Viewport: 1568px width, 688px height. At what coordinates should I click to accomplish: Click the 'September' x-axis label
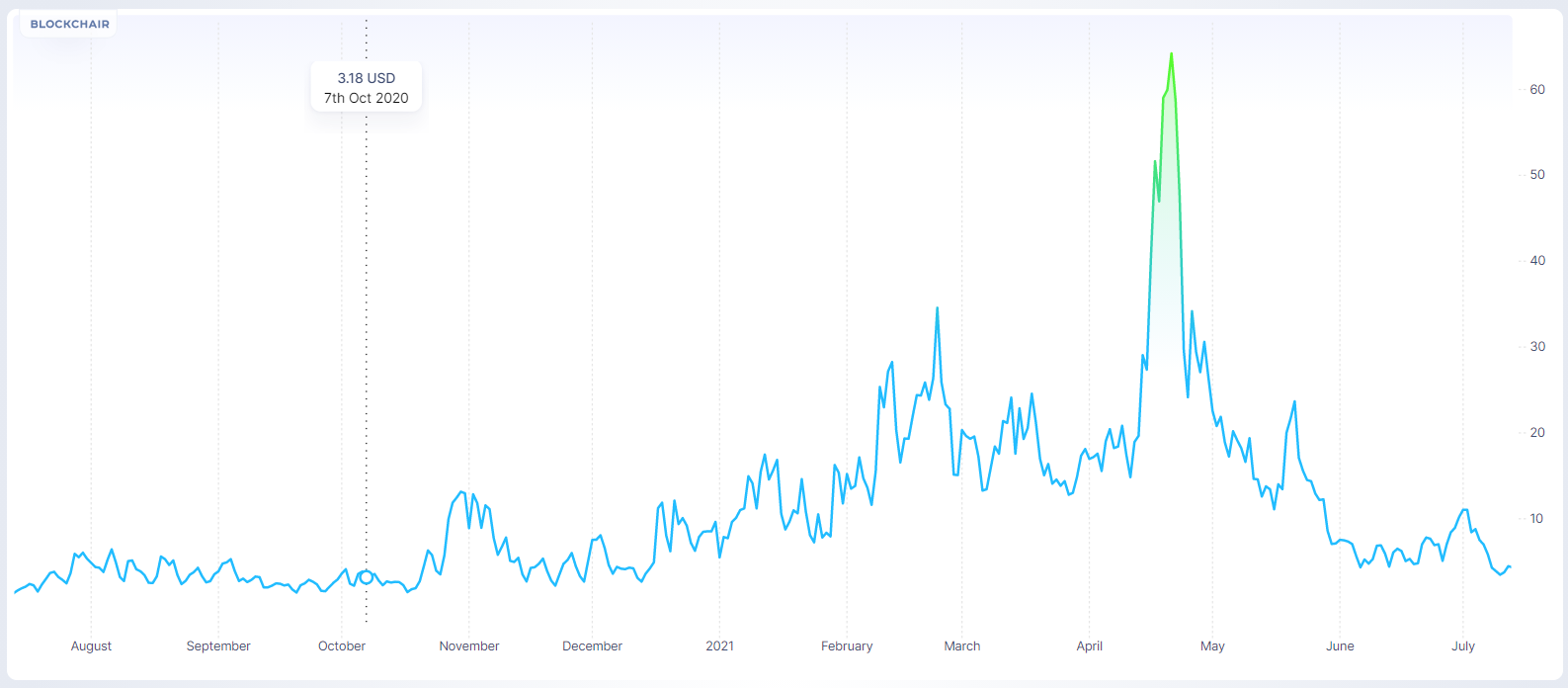(x=218, y=646)
